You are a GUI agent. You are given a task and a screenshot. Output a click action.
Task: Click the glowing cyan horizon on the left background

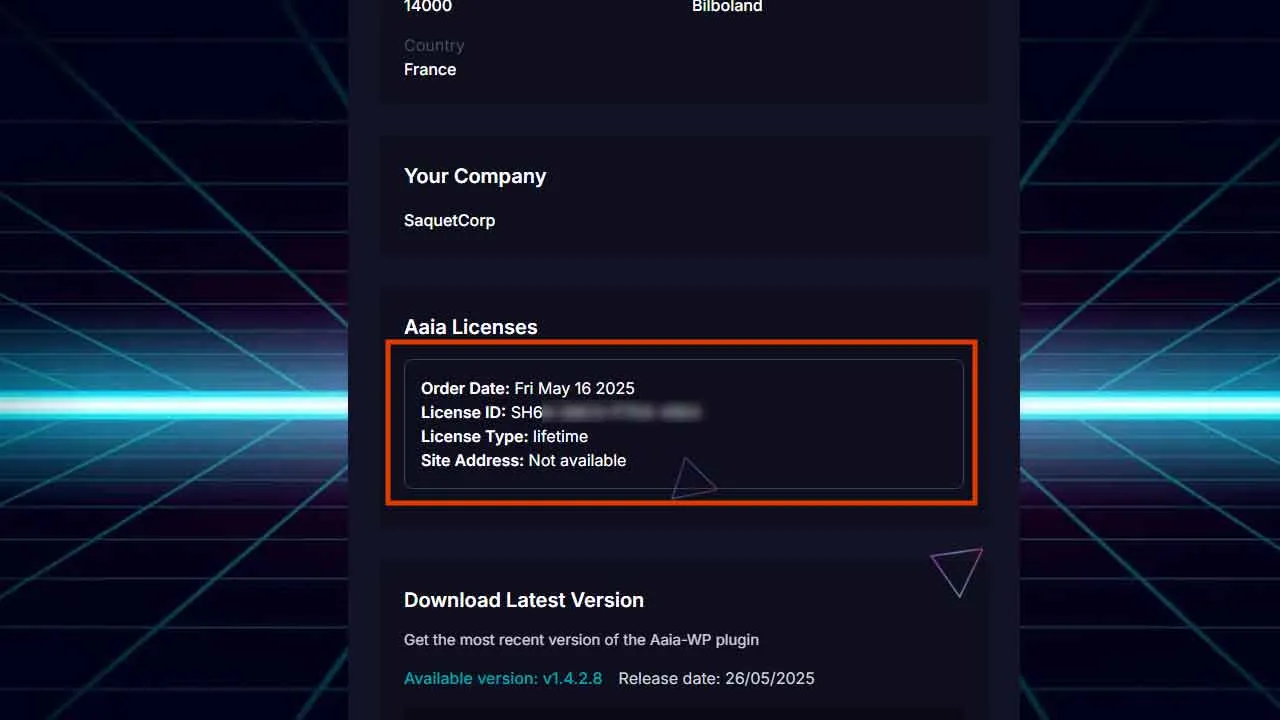point(174,404)
